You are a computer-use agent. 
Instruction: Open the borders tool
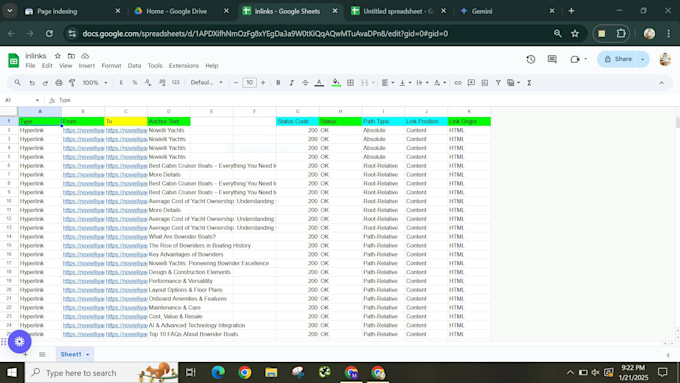(350, 82)
